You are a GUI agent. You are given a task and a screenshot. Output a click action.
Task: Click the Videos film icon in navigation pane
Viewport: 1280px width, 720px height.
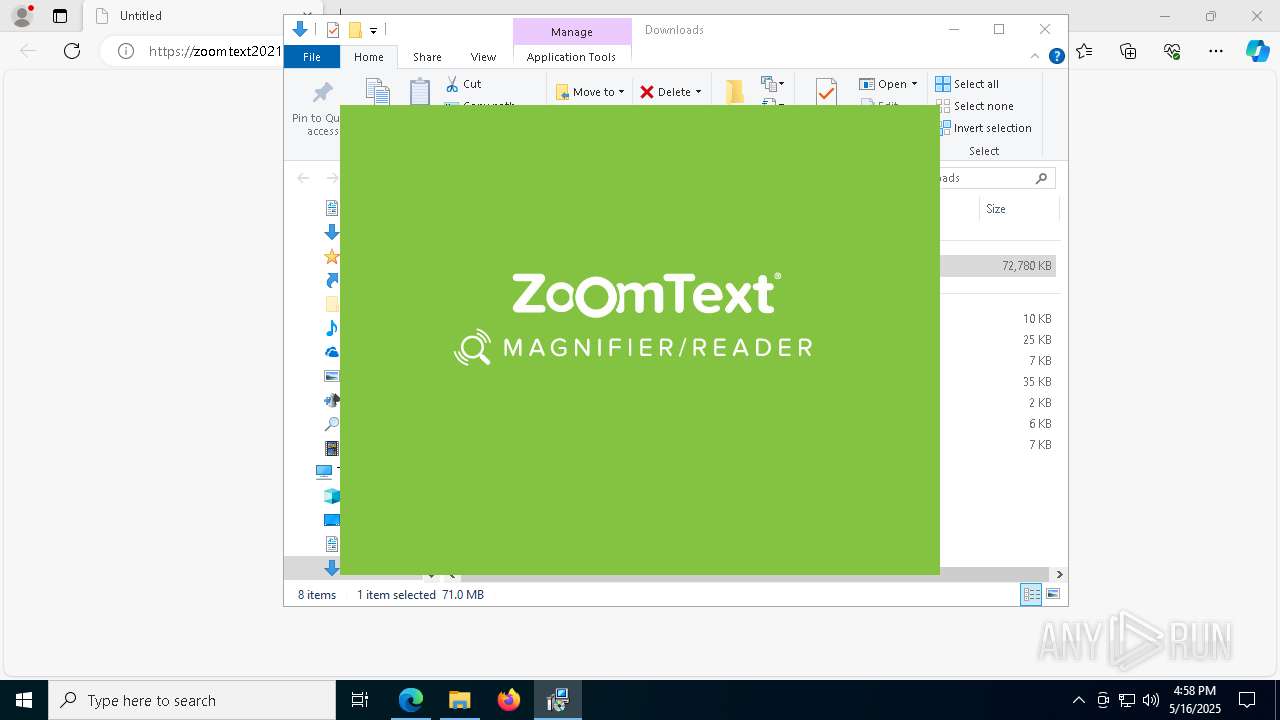click(x=332, y=449)
